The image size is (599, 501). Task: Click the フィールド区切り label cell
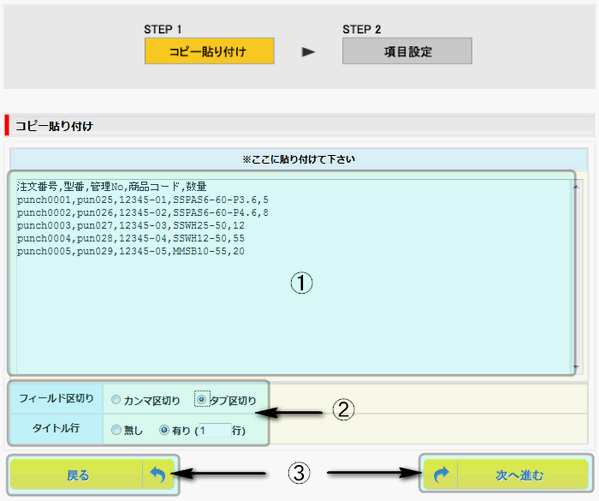coord(57,398)
